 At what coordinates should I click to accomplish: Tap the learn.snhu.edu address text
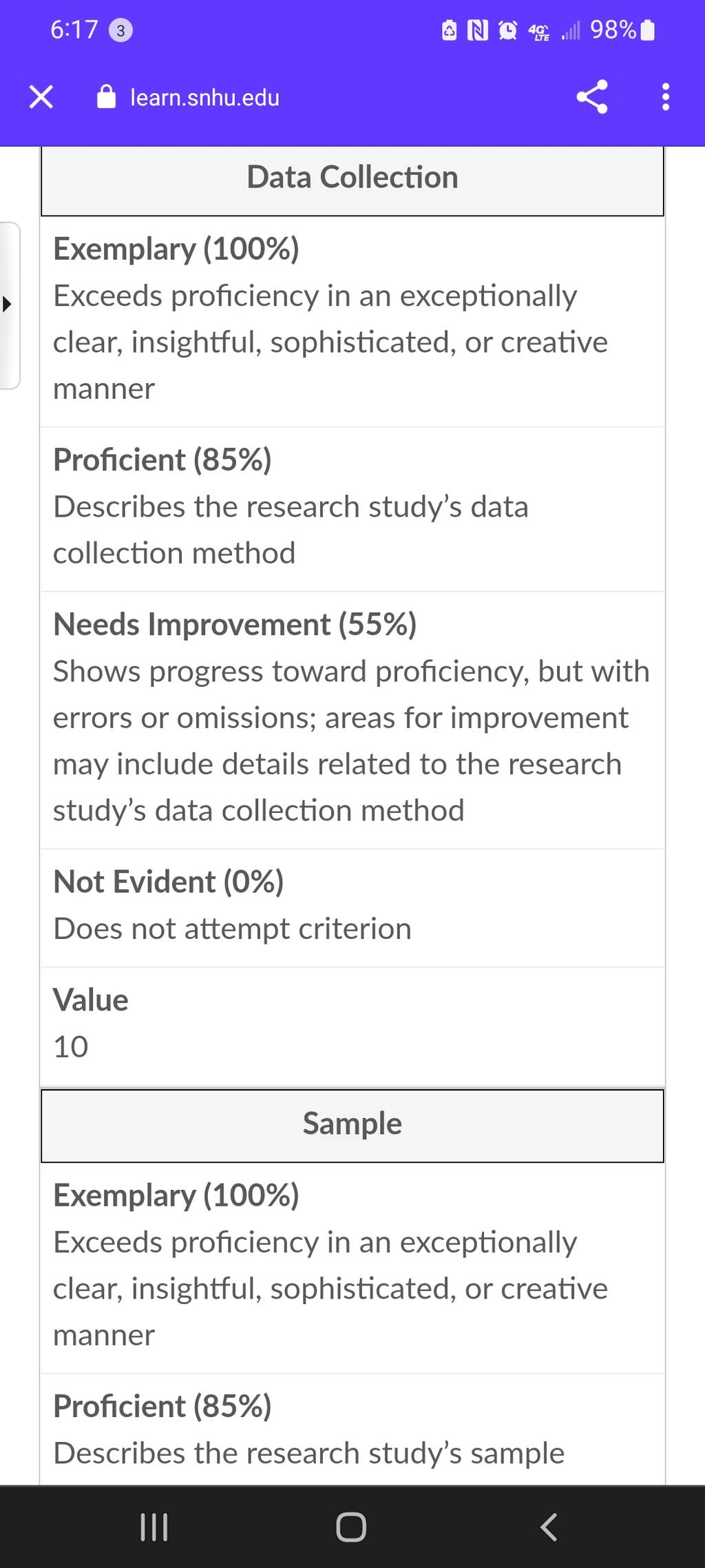click(x=204, y=98)
